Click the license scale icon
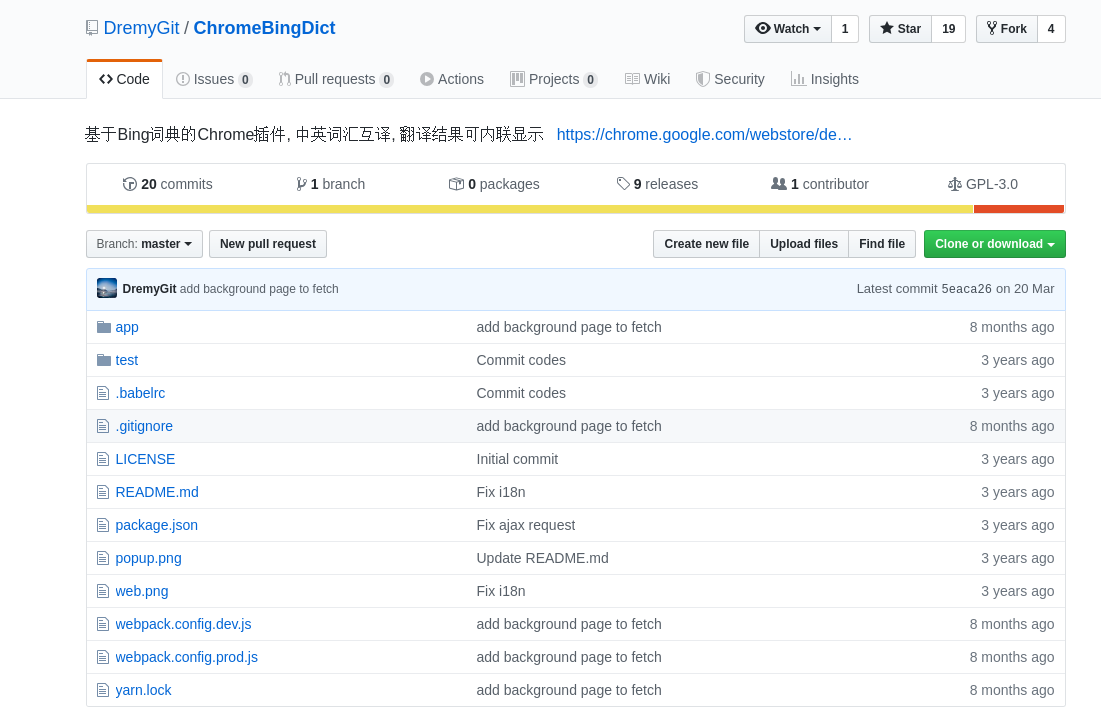The width and height of the screenshot is (1101, 715). 954,184
